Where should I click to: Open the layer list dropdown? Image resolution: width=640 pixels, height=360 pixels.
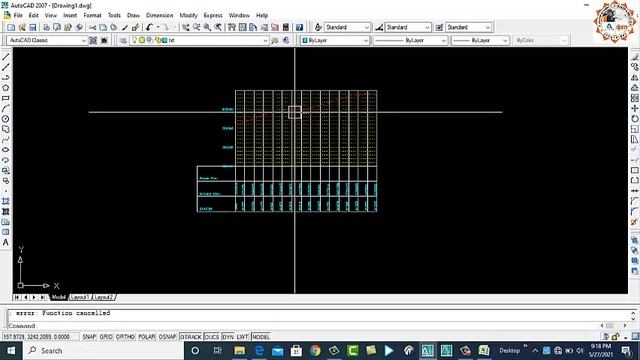pos(199,40)
